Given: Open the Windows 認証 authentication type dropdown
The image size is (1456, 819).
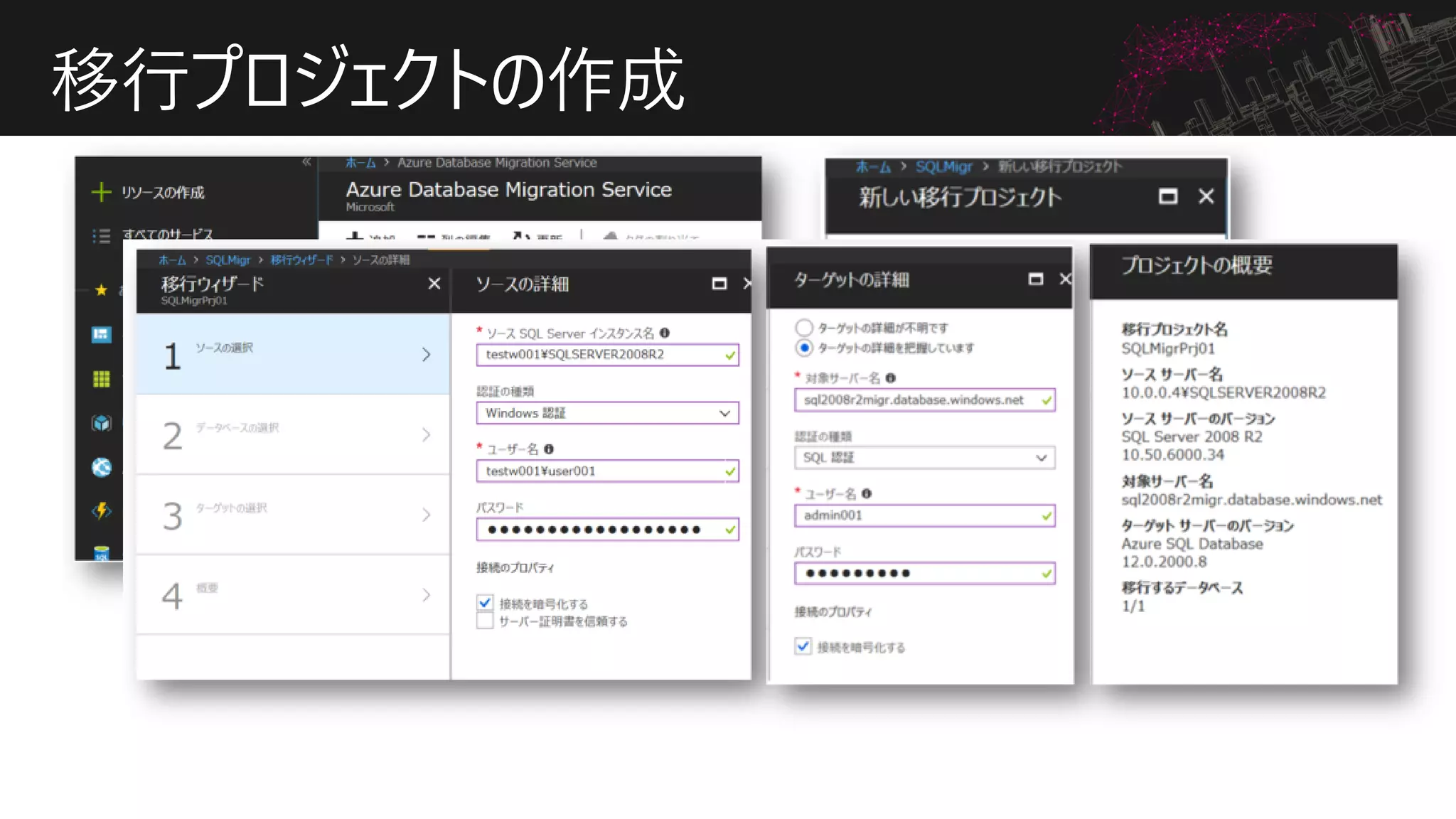Looking at the screenshot, I should [606, 413].
